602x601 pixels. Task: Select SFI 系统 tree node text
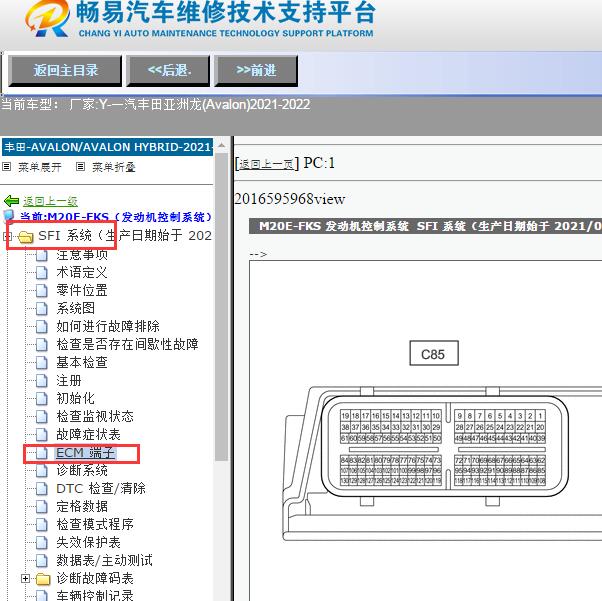point(125,235)
